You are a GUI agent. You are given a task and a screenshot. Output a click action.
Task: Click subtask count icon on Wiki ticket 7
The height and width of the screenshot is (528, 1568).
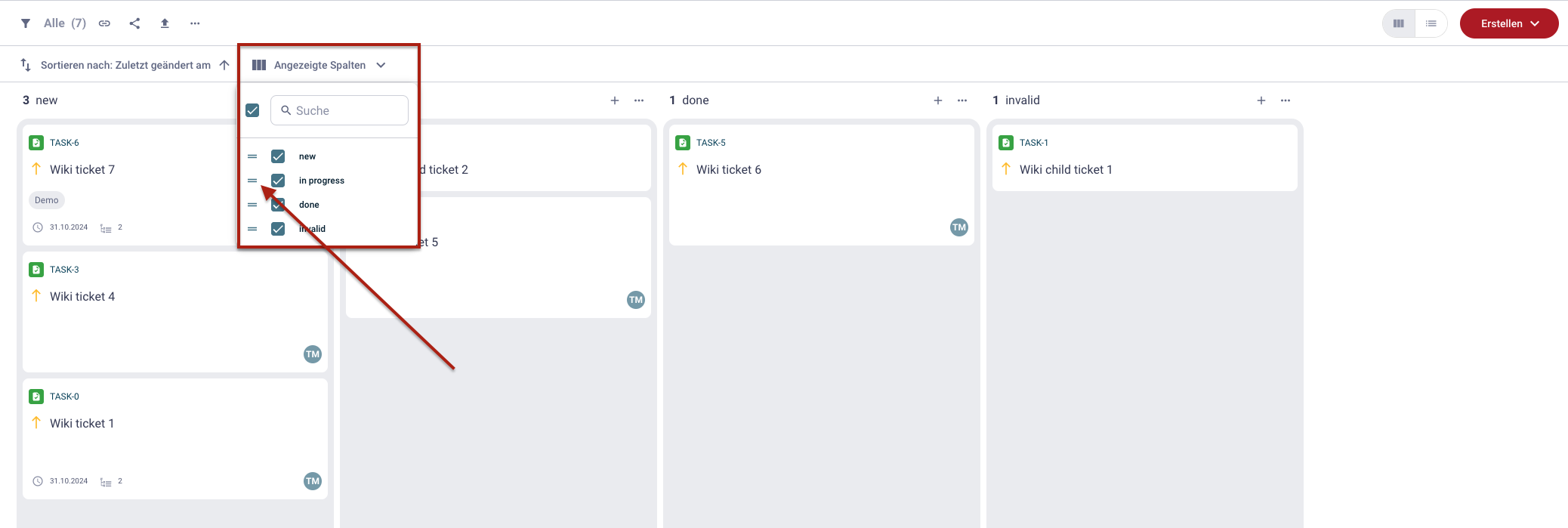pyautogui.click(x=106, y=228)
